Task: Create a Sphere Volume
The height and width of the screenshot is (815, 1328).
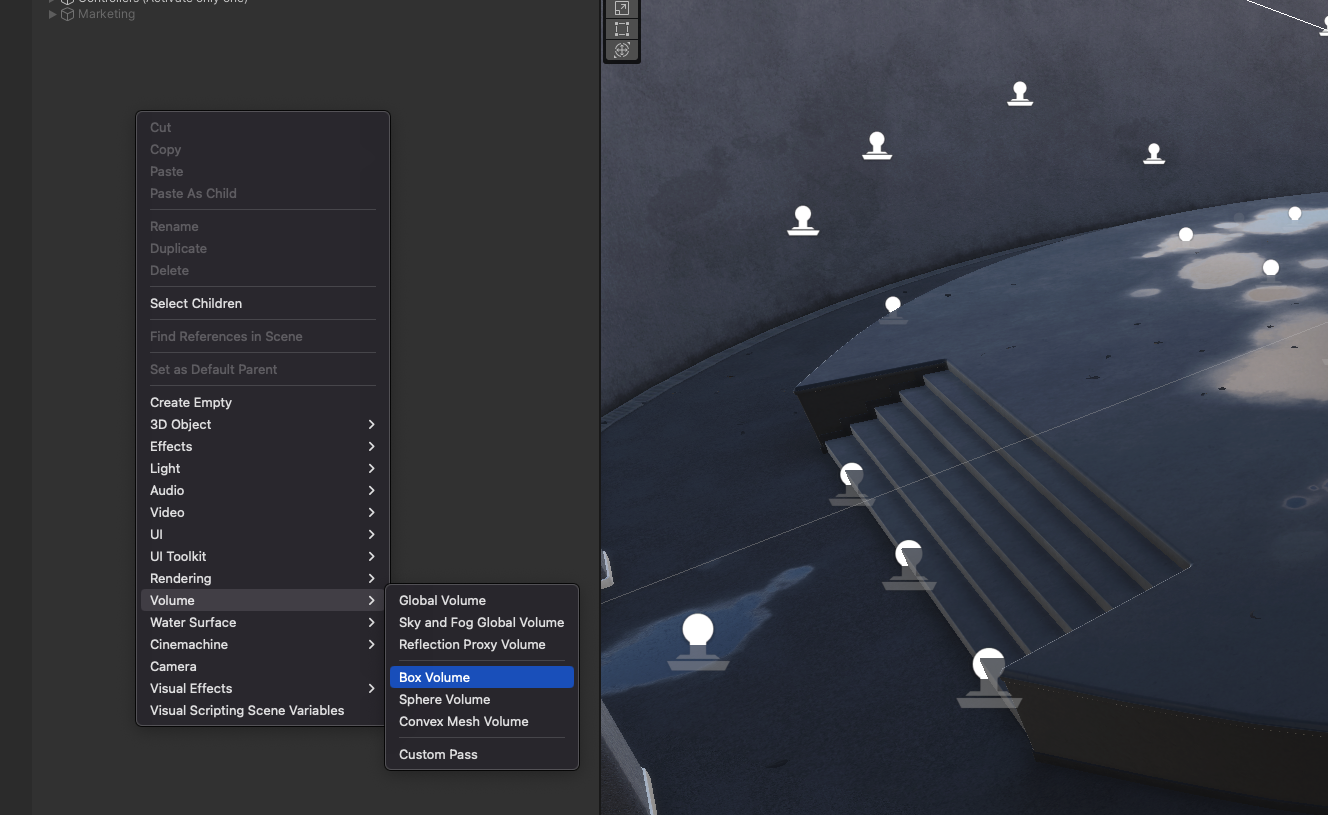Action: click(482, 699)
